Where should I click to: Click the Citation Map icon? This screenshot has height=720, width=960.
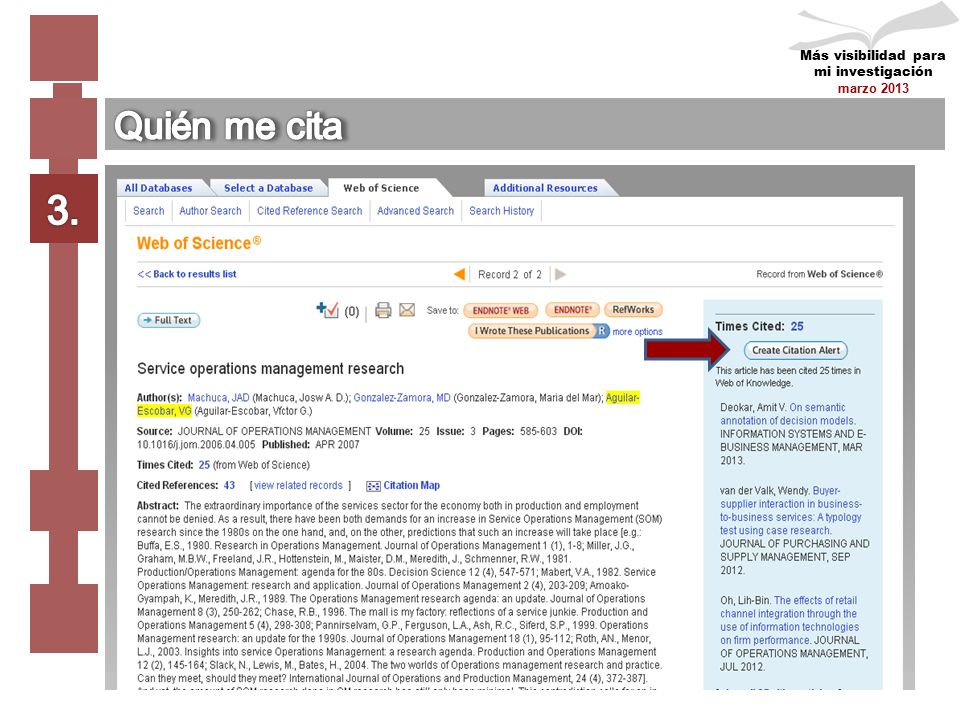tap(373, 486)
